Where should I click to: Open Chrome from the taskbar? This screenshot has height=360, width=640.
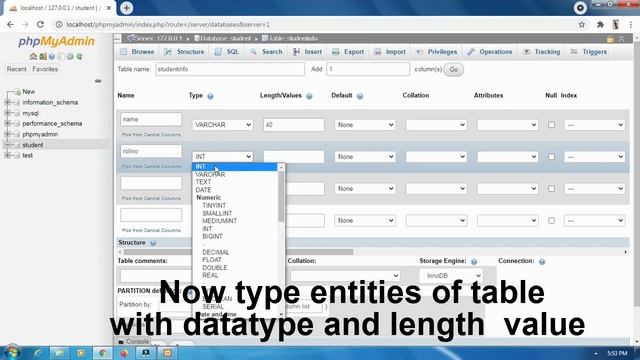[x=102, y=353]
